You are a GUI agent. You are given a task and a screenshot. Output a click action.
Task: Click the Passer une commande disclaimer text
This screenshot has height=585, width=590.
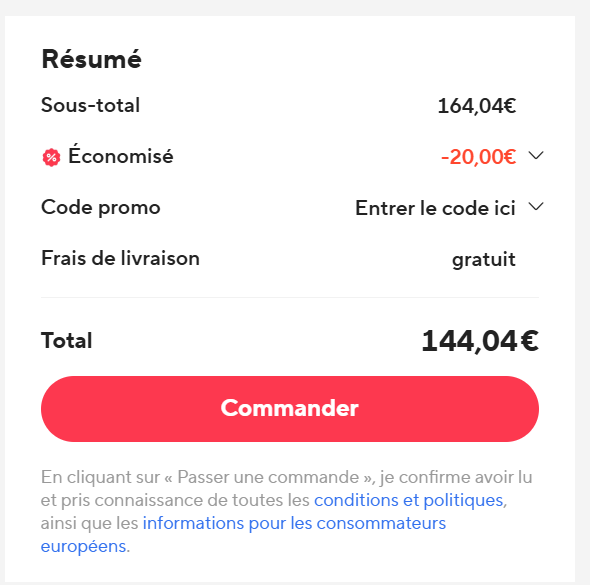(x=268, y=477)
